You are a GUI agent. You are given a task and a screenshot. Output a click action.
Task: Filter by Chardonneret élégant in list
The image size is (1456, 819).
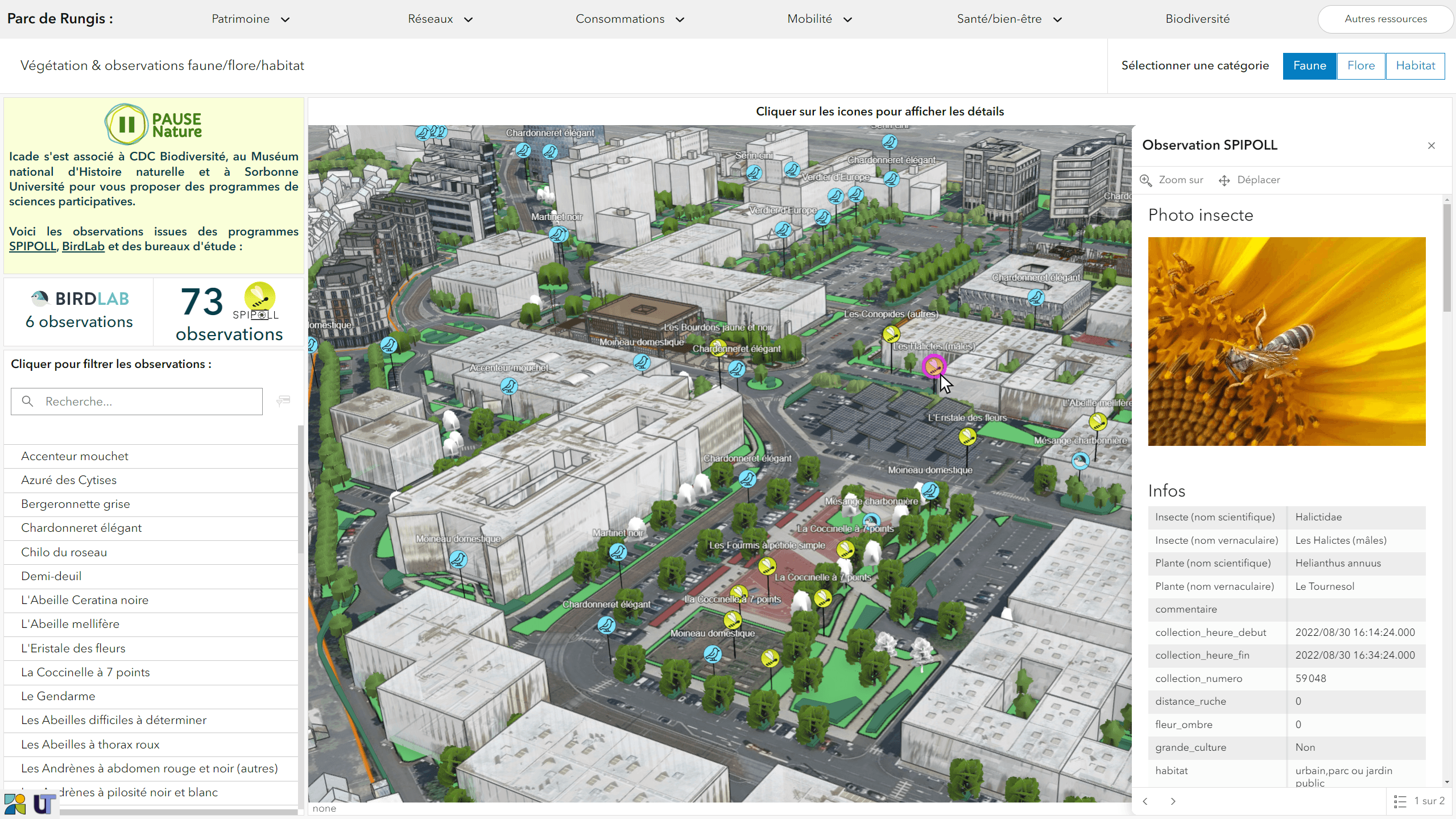tap(81, 528)
